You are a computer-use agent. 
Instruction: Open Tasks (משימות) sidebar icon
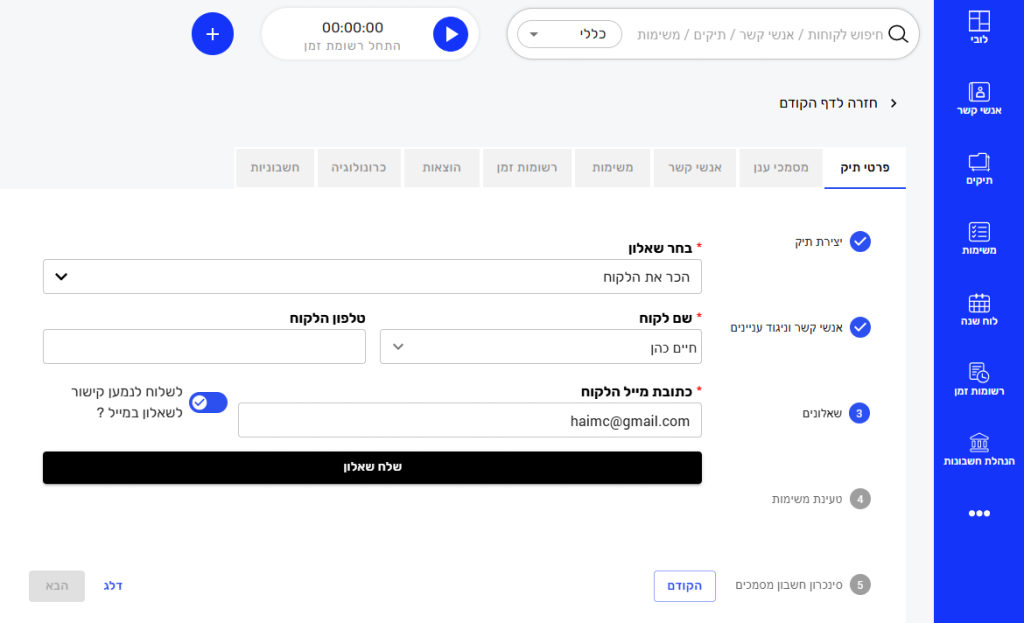(x=979, y=238)
